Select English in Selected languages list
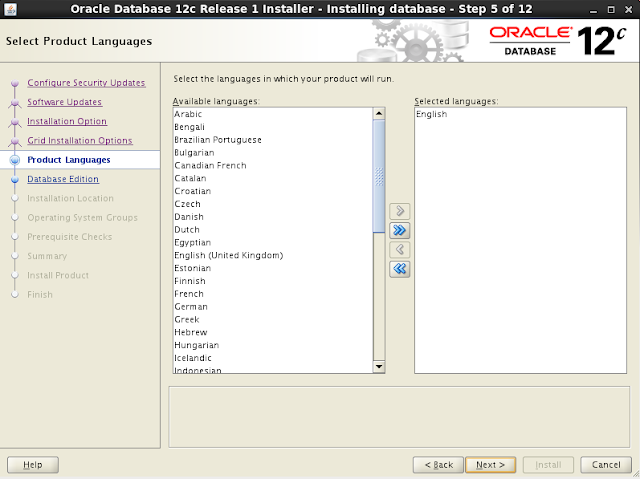 [x=520, y=114]
